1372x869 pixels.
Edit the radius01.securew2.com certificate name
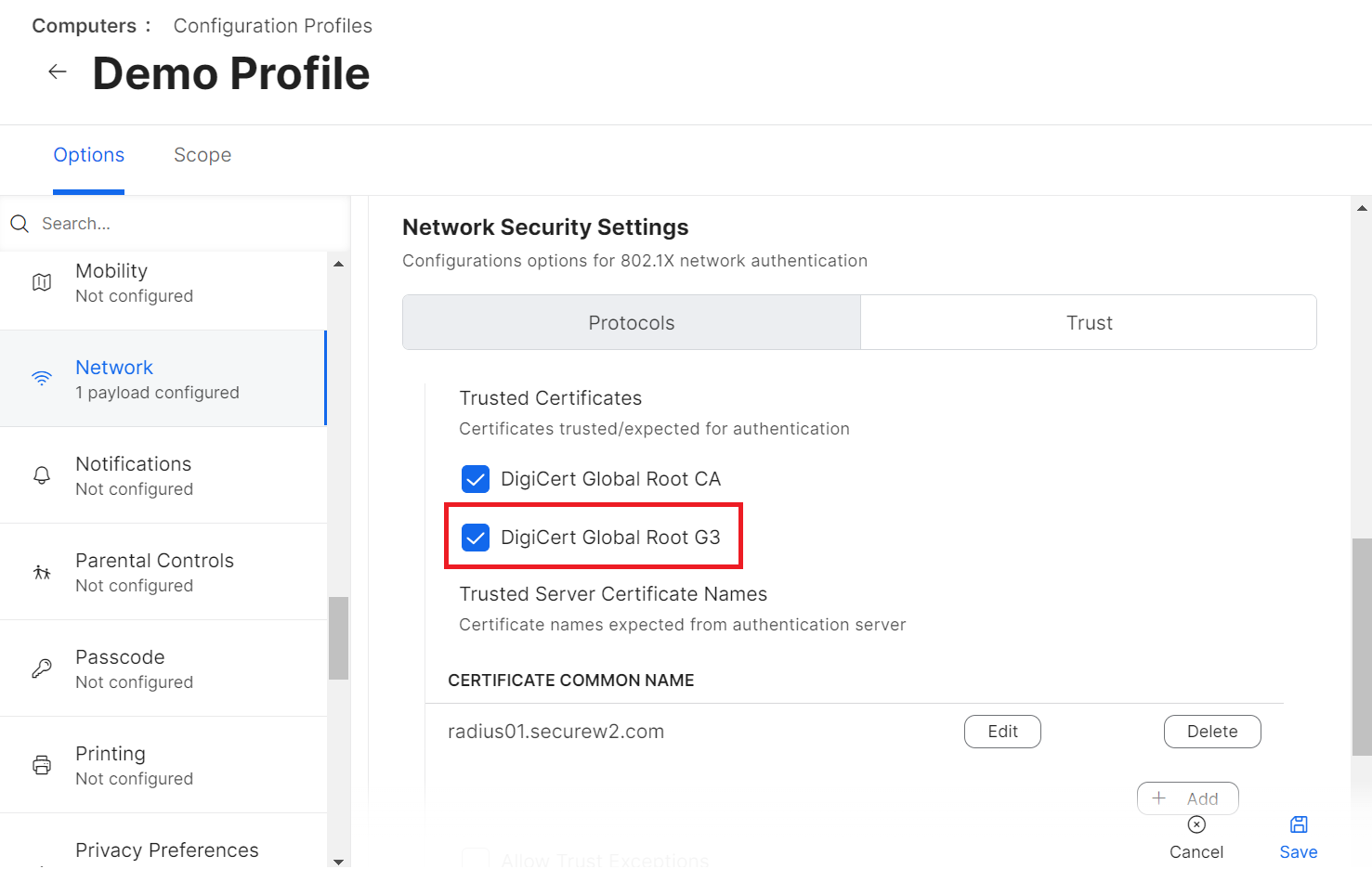(1002, 732)
